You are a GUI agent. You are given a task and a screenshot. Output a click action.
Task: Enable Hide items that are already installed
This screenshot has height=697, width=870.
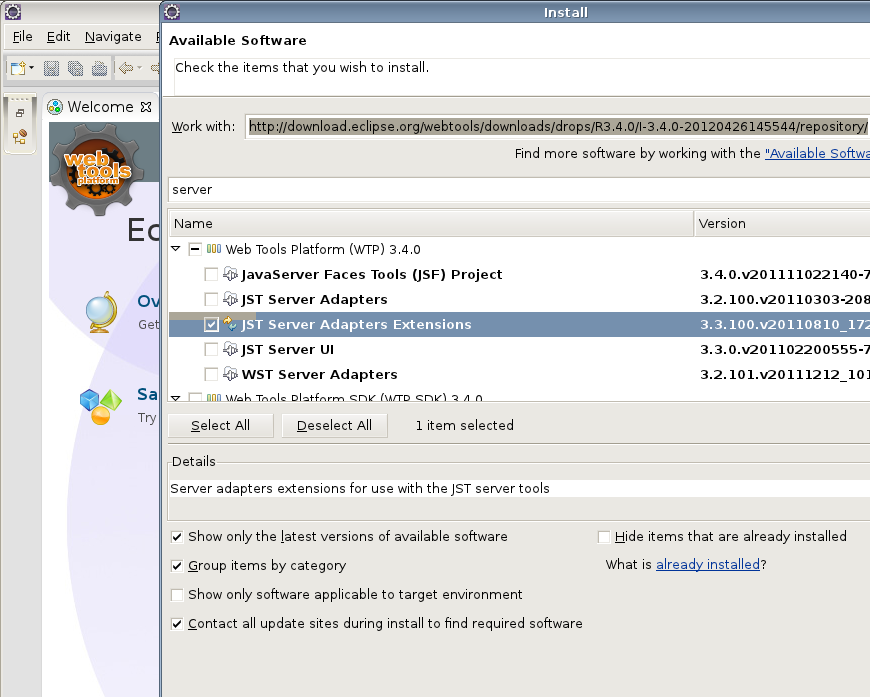pos(604,537)
